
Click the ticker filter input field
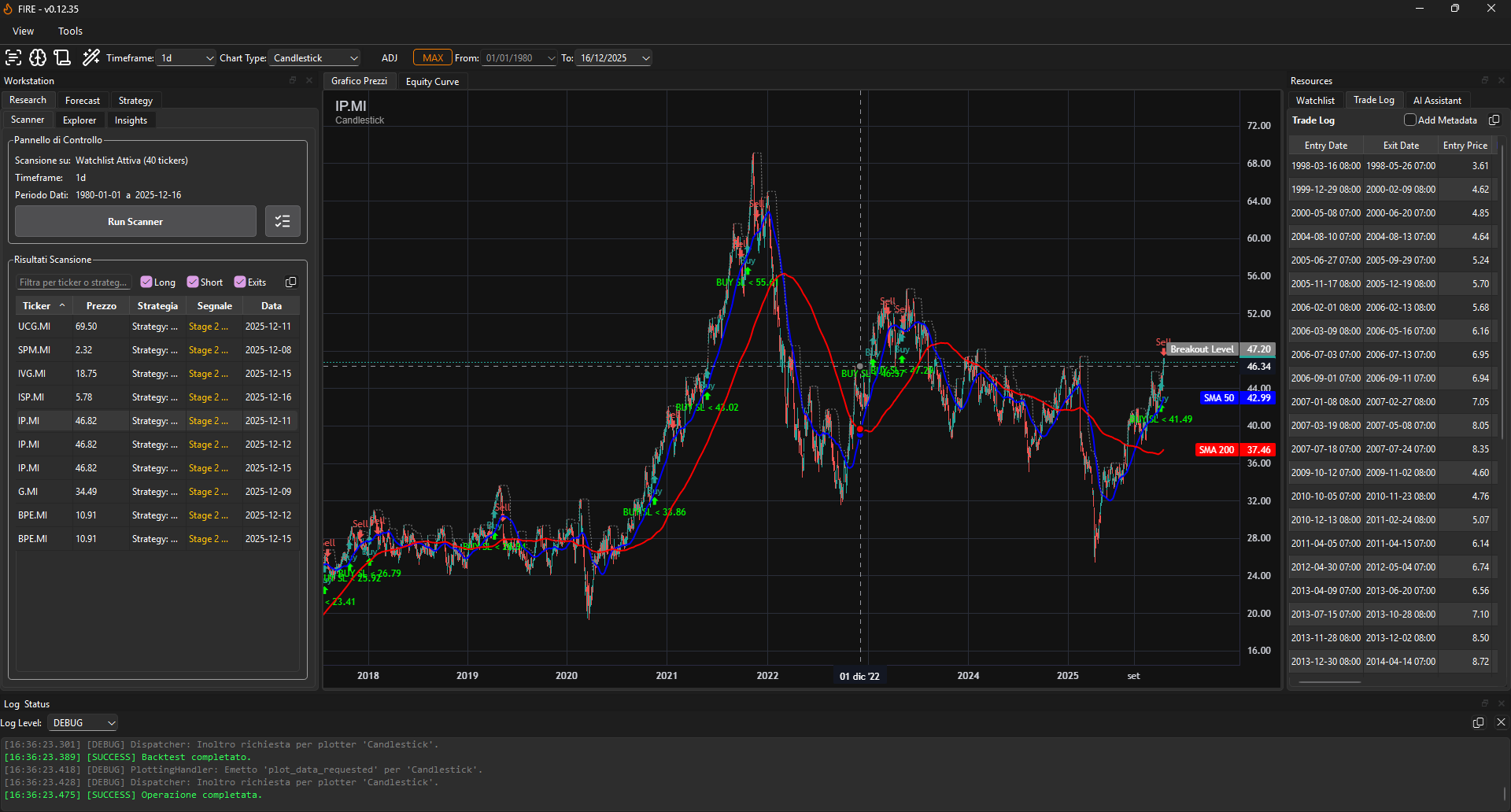tap(73, 282)
